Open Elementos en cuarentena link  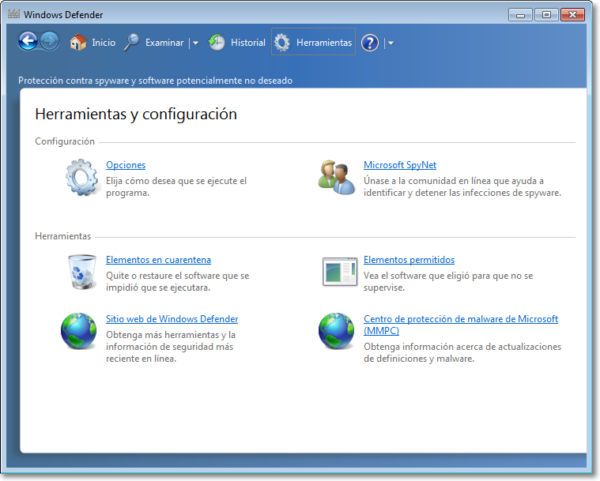(158, 259)
